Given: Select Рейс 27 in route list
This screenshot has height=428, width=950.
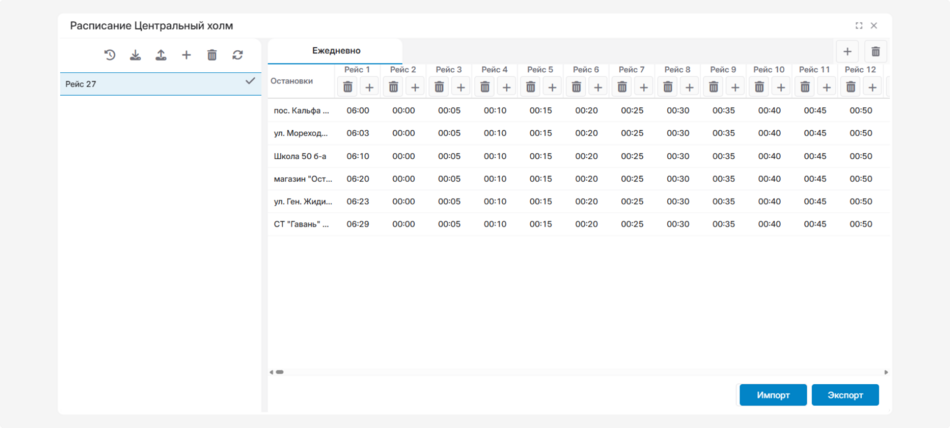Looking at the screenshot, I should tap(150, 84).
